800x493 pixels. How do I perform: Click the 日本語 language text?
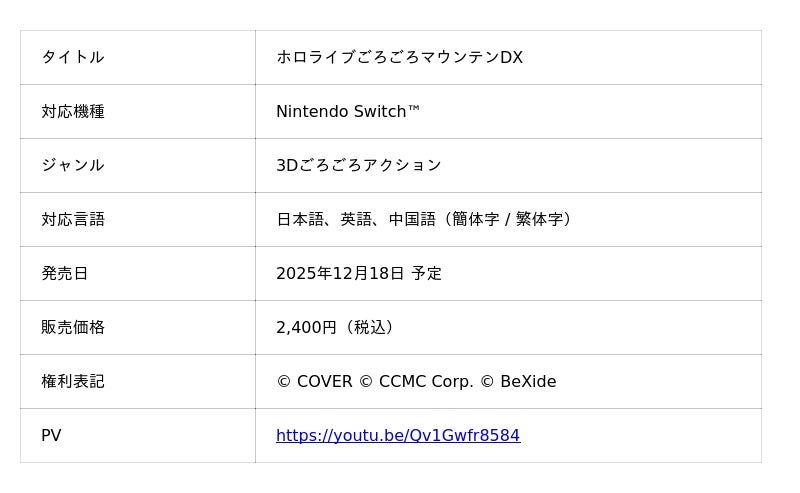(300, 220)
